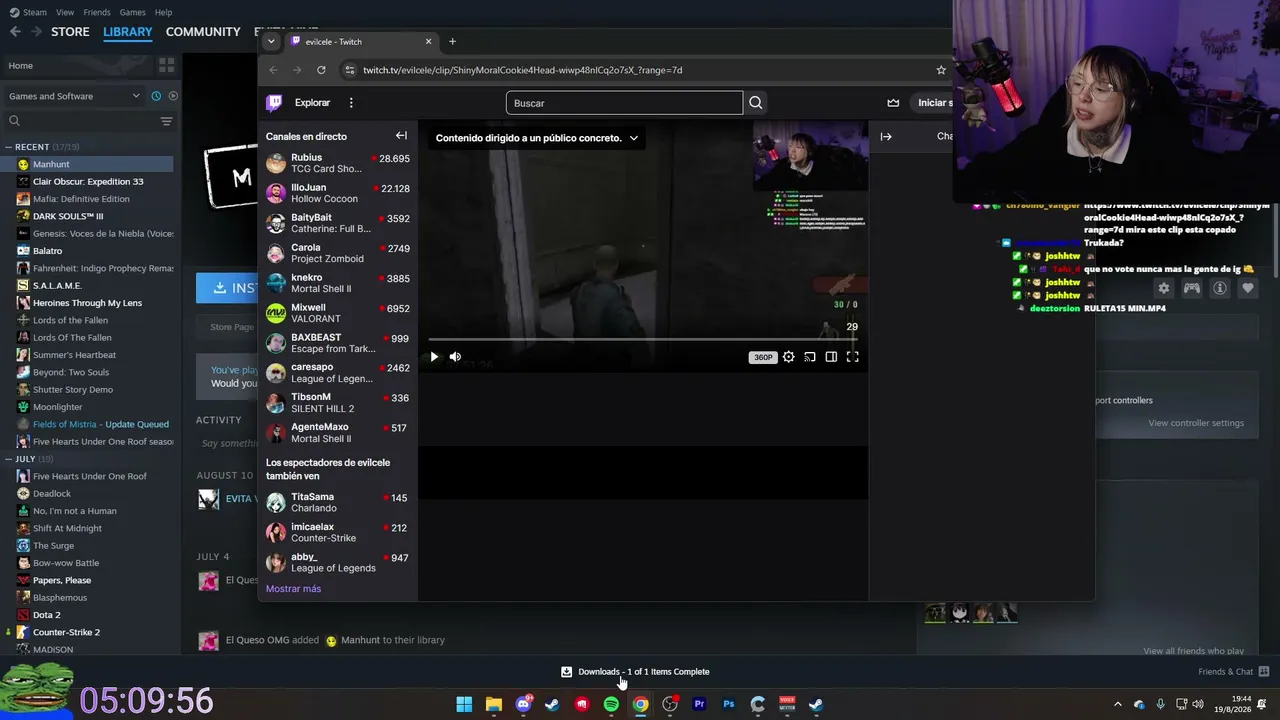Select Balatro in Steam library list
Image resolution: width=1280 pixels, height=720 pixels.
coord(47,251)
